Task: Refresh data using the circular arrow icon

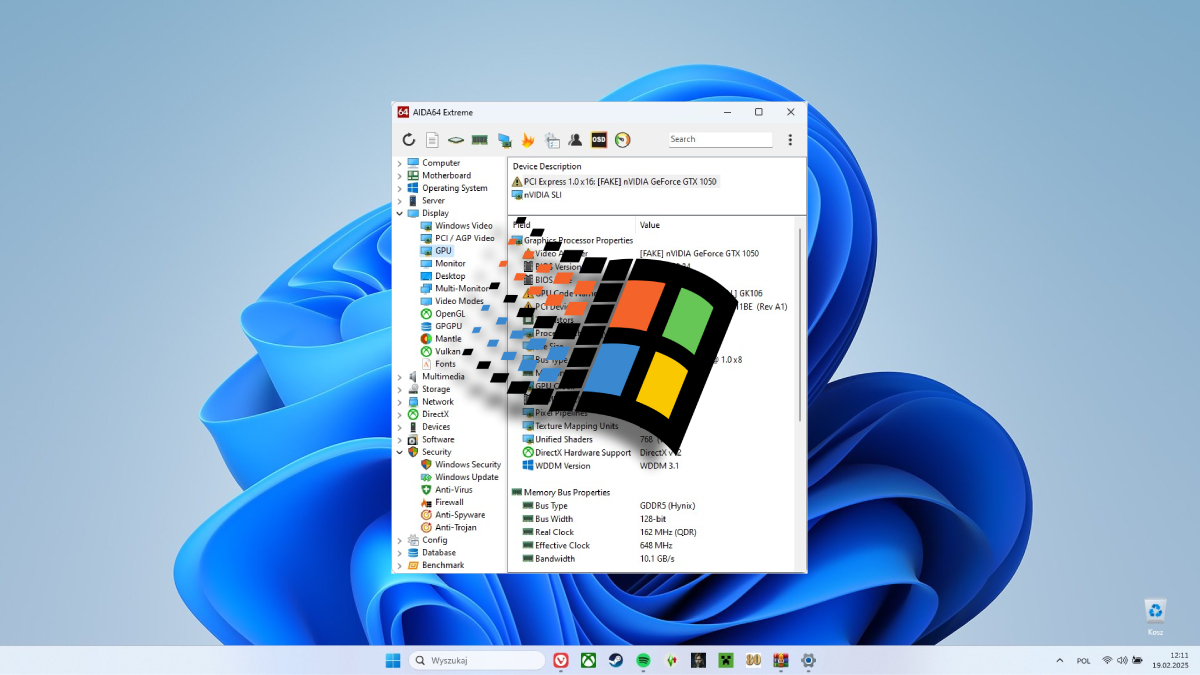Action: pyautogui.click(x=409, y=140)
